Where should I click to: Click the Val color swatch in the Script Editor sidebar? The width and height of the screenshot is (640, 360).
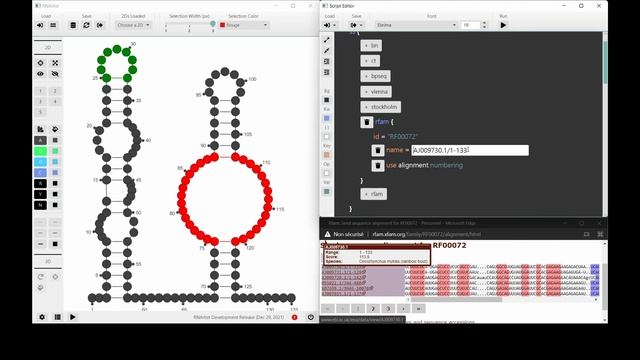[x=327, y=191]
